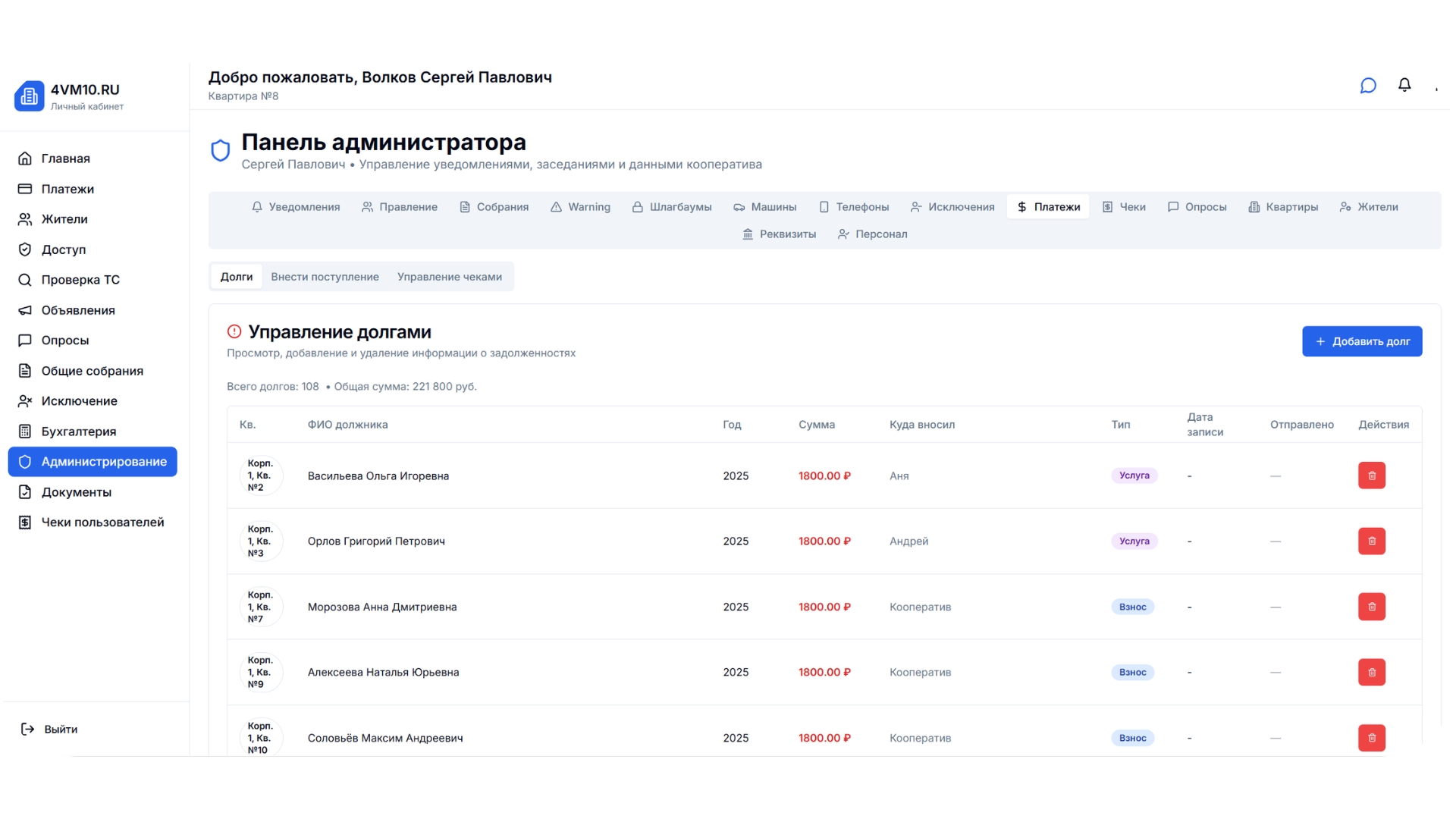1456x819 pixels.
Task: Select Бухгалтерия in the sidebar
Action: click(78, 431)
